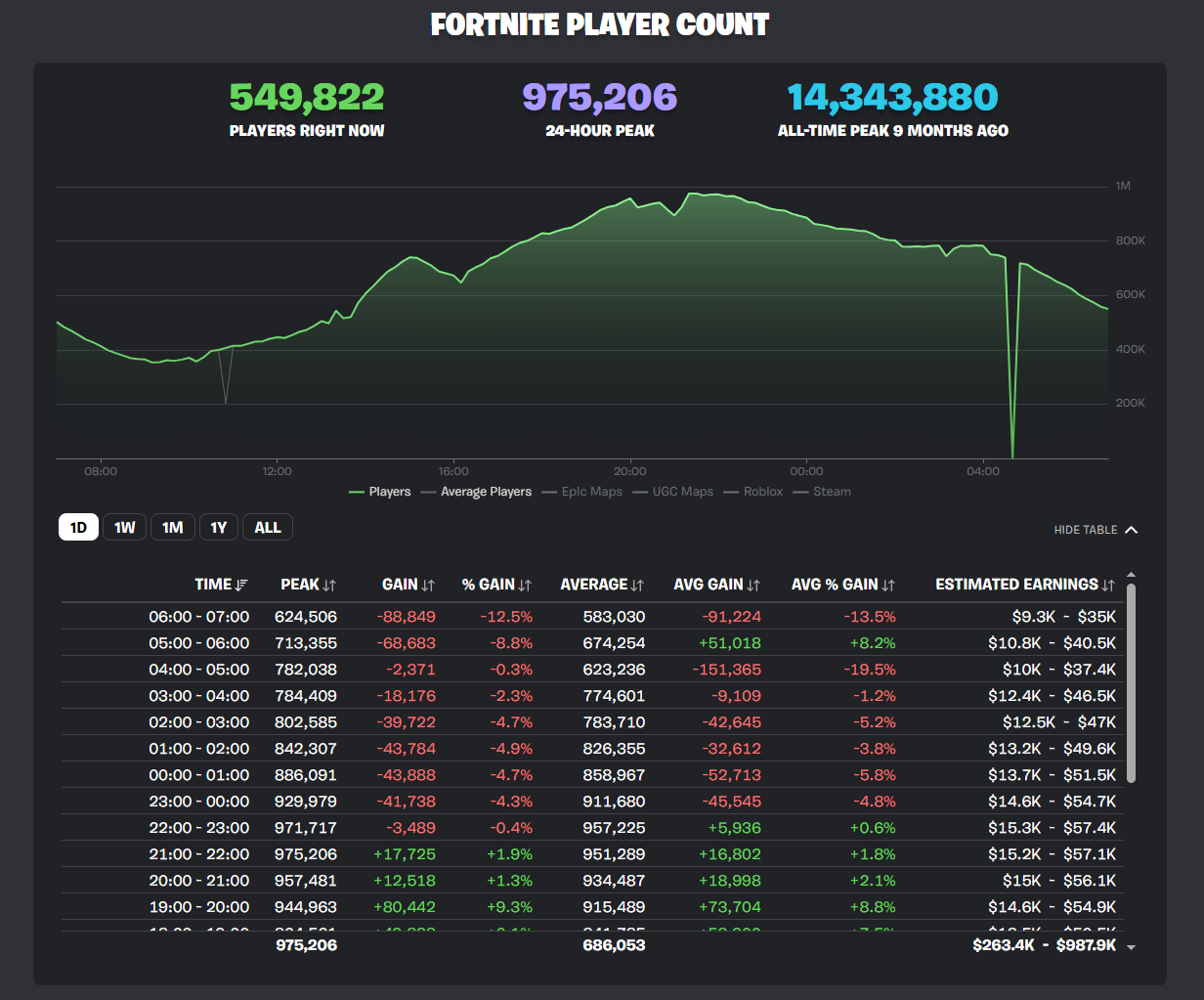Click the 975,206 24-hour peak figure
The height and width of the screenshot is (1000, 1204).
click(x=600, y=97)
